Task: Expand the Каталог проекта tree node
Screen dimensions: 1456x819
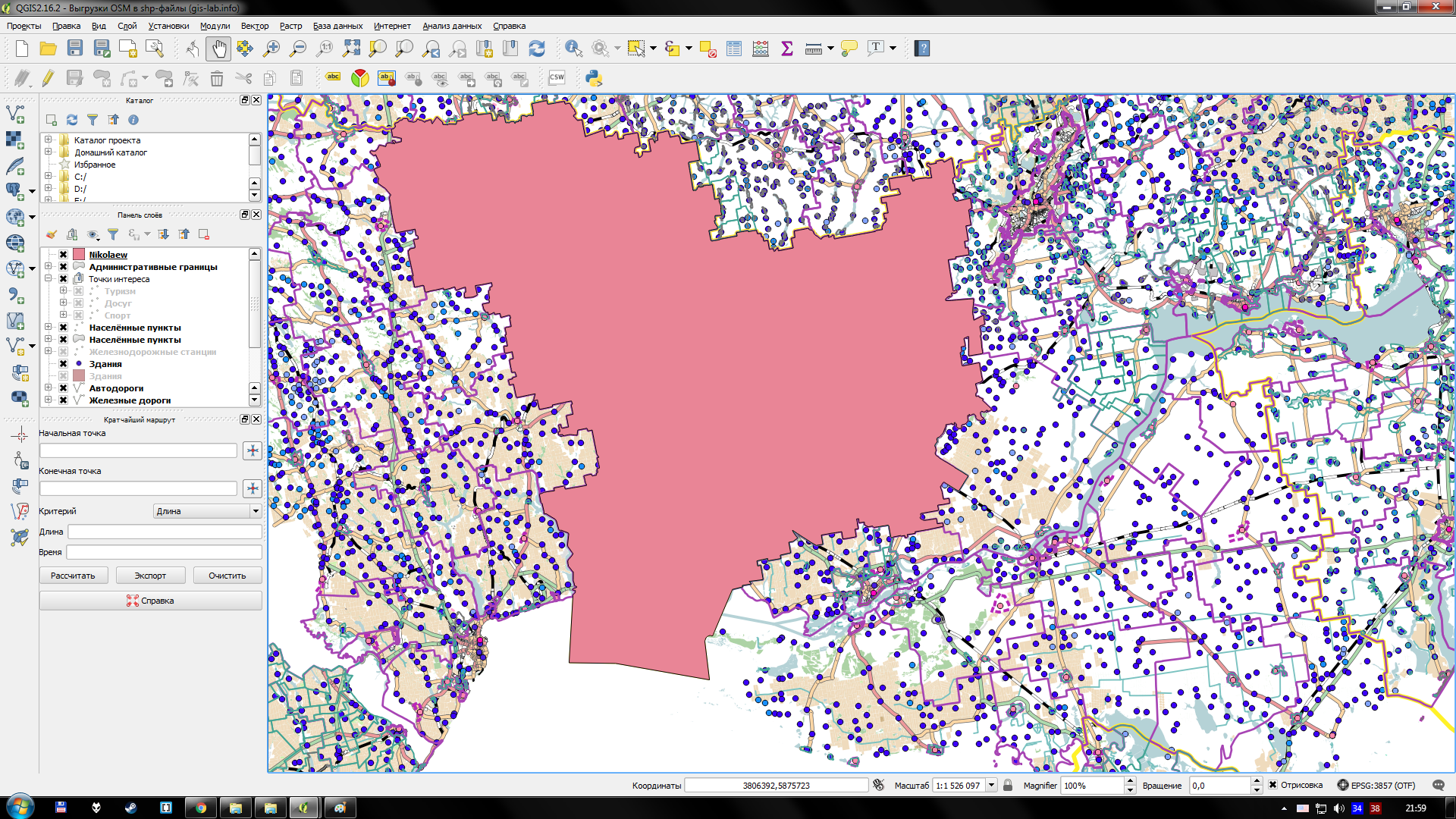Action: tap(48, 140)
